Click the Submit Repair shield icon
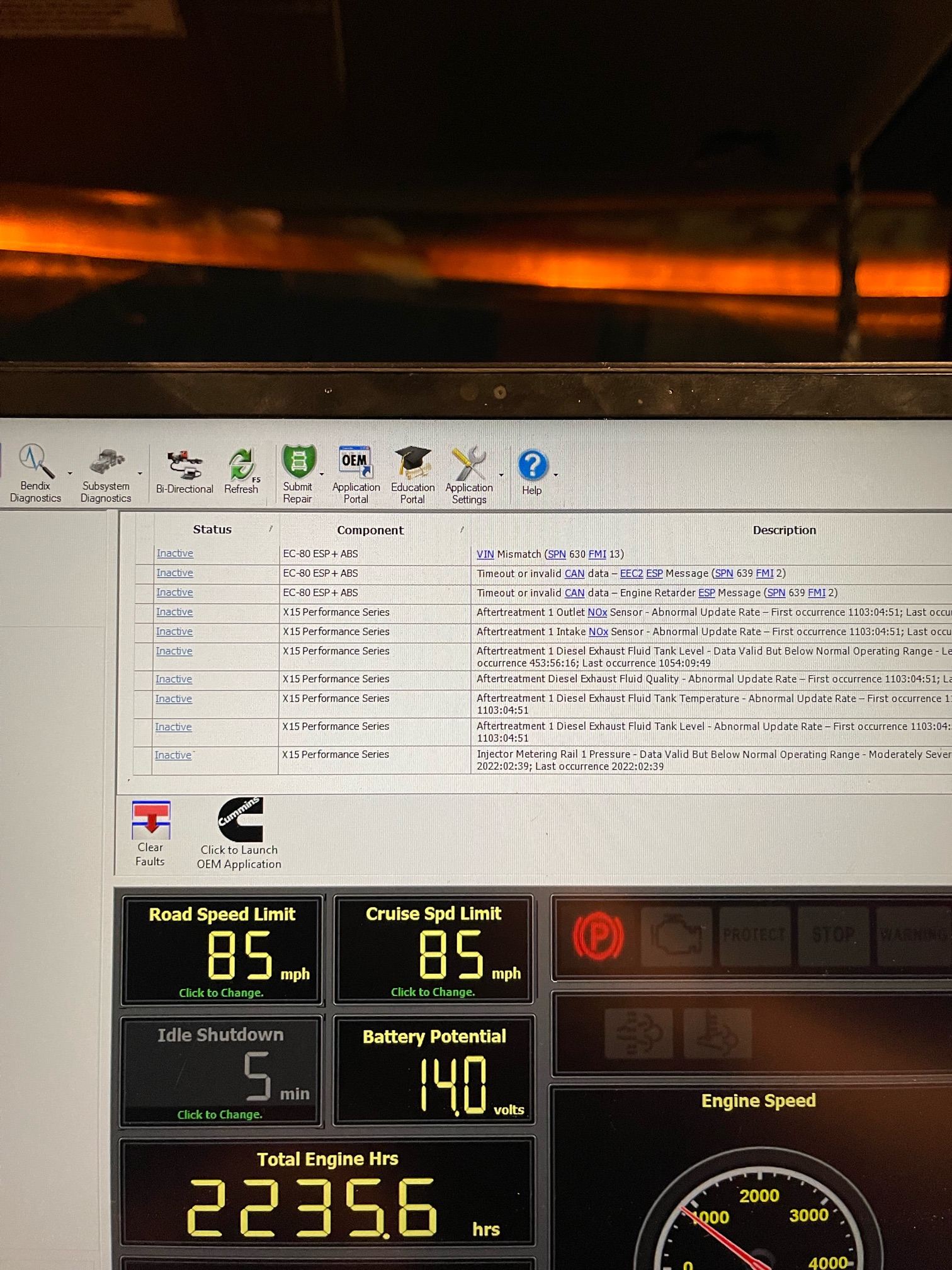Viewport: 952px width, 1270px height. [x=298, y=462]
